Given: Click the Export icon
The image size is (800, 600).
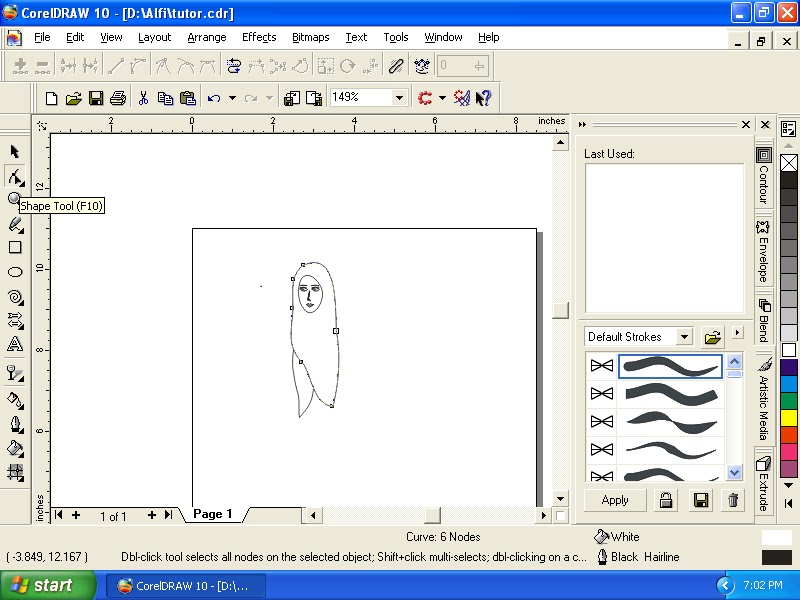Looking at the screenshot, I should (314, 97).
